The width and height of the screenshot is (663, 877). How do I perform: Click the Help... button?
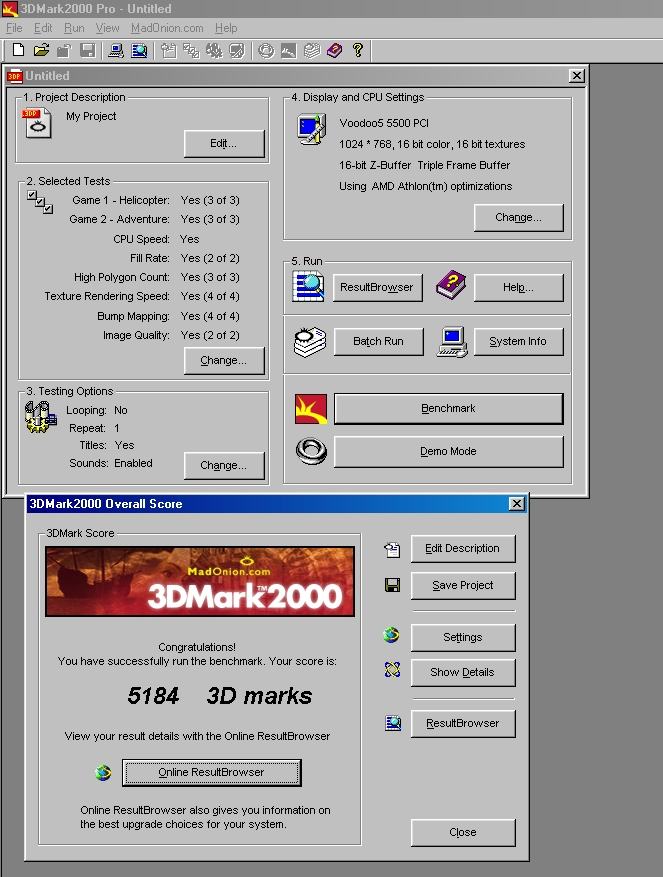coord(519,287)
